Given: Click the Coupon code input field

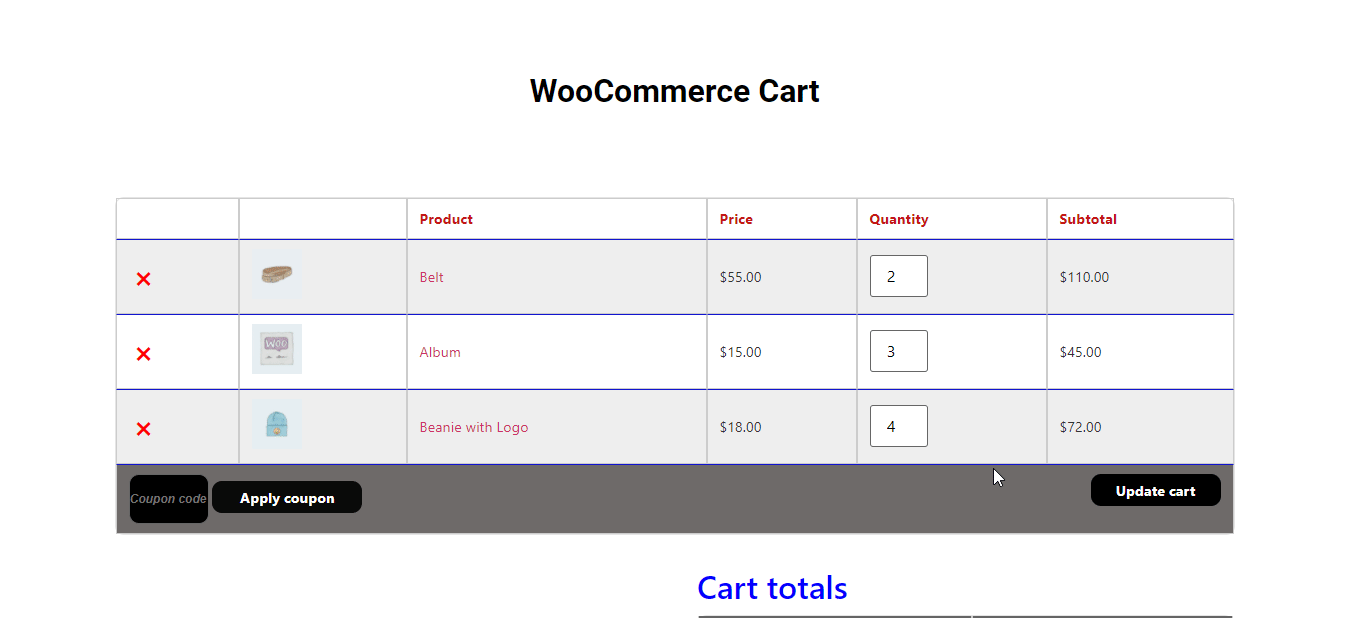Looking at the screenshot, I should (168, 499).
